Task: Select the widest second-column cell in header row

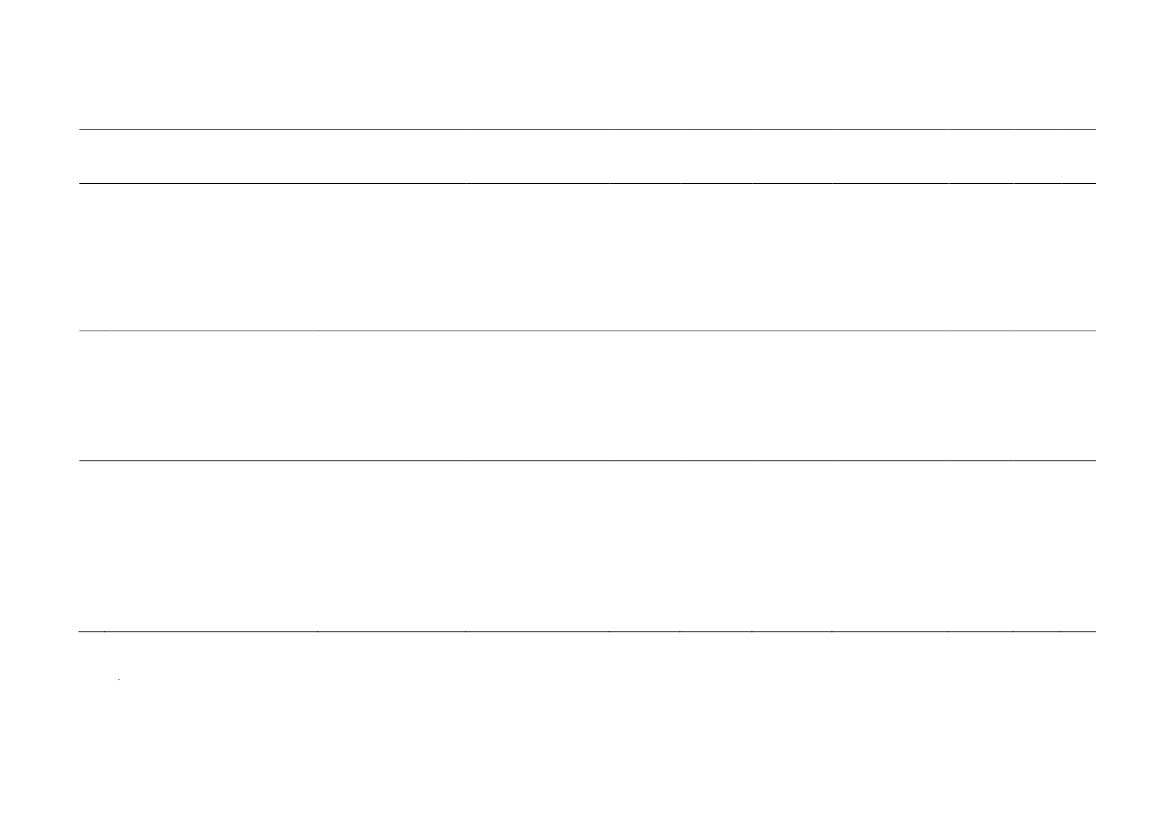Action: point(211,157)
